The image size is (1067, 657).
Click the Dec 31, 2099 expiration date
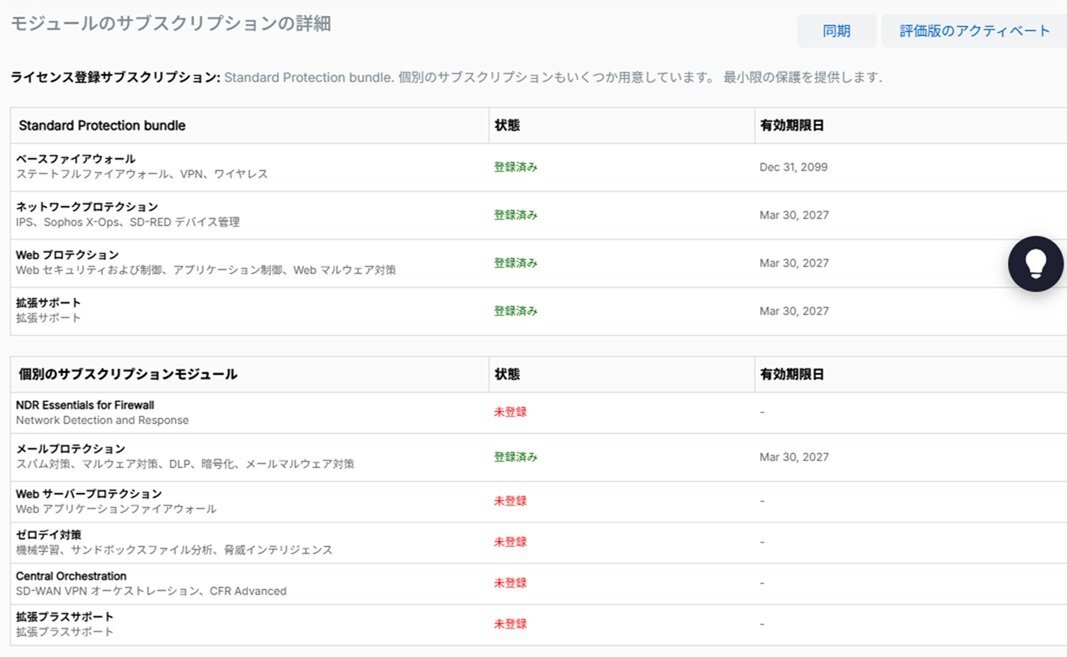[x=794, y=167]
